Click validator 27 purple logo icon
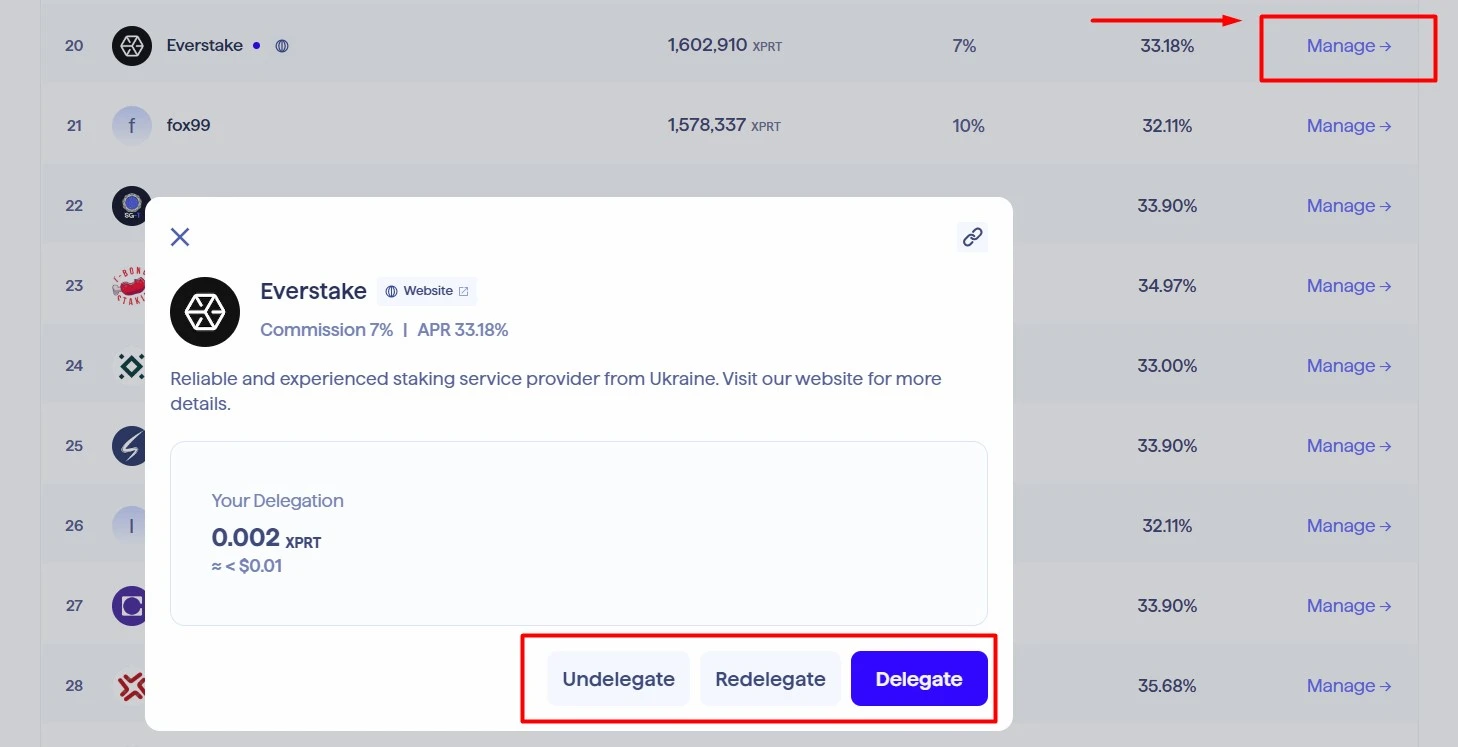 (x=129, y=606)
